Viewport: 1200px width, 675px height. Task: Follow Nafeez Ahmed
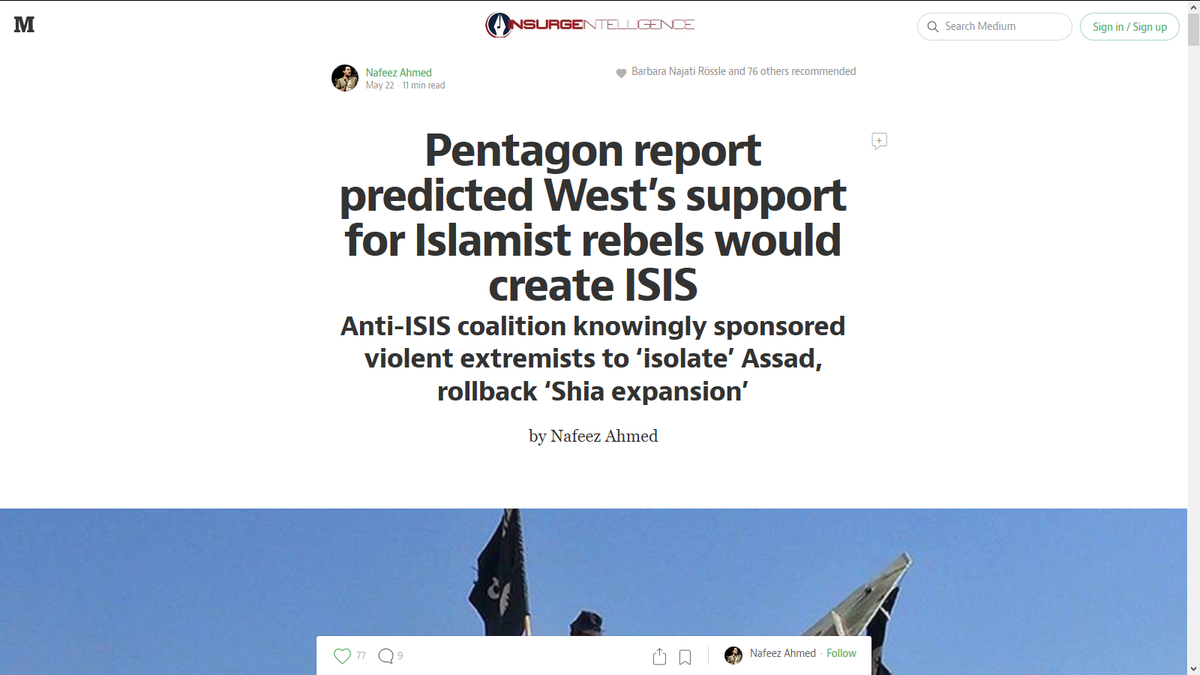coord(841,653)
